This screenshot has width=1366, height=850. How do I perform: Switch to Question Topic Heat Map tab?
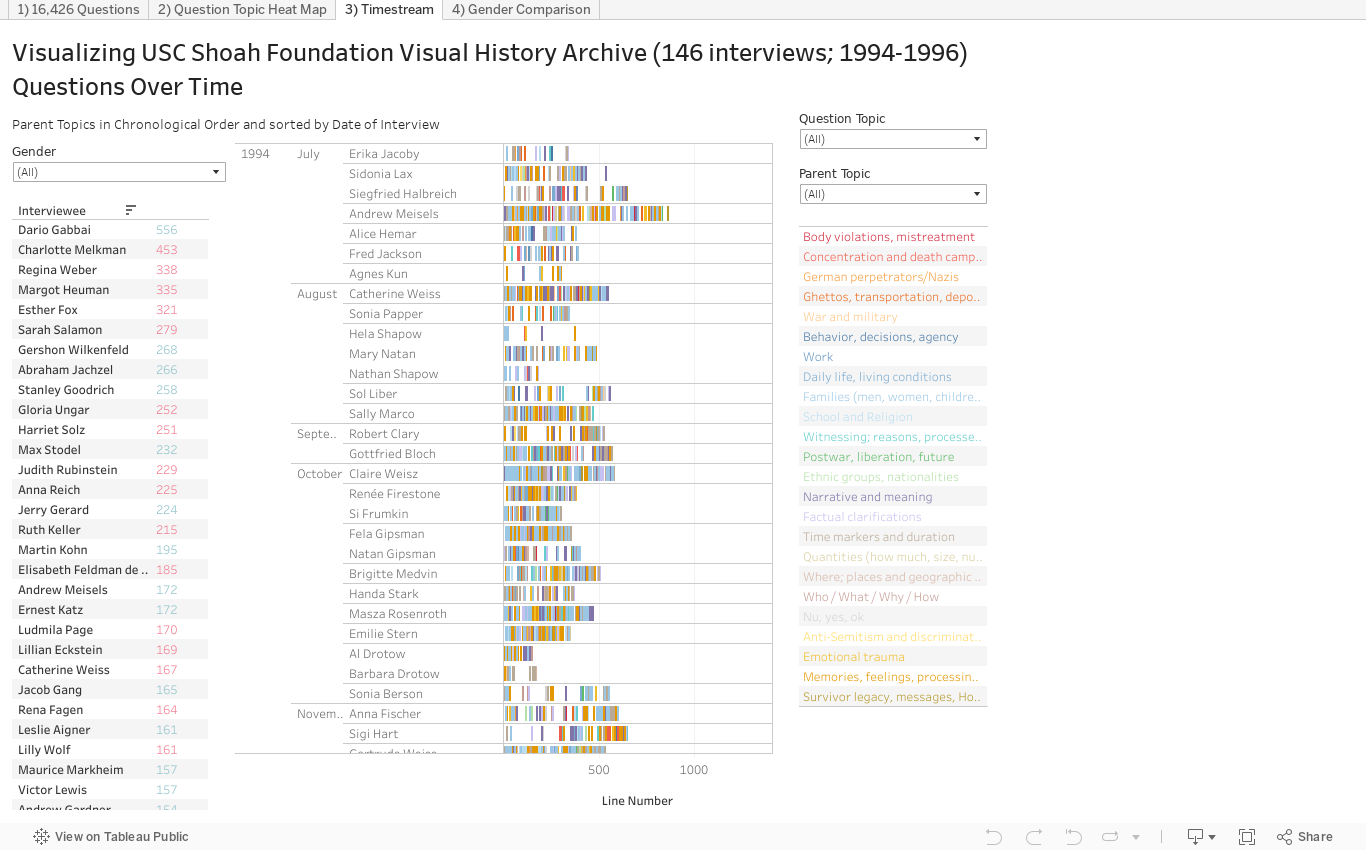(x=242, y=10)
